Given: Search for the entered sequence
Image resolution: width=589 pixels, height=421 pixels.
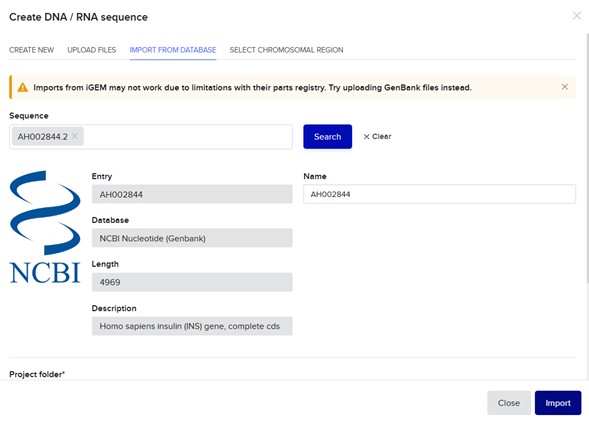Looking at the screenshot, I should point(328,137).
